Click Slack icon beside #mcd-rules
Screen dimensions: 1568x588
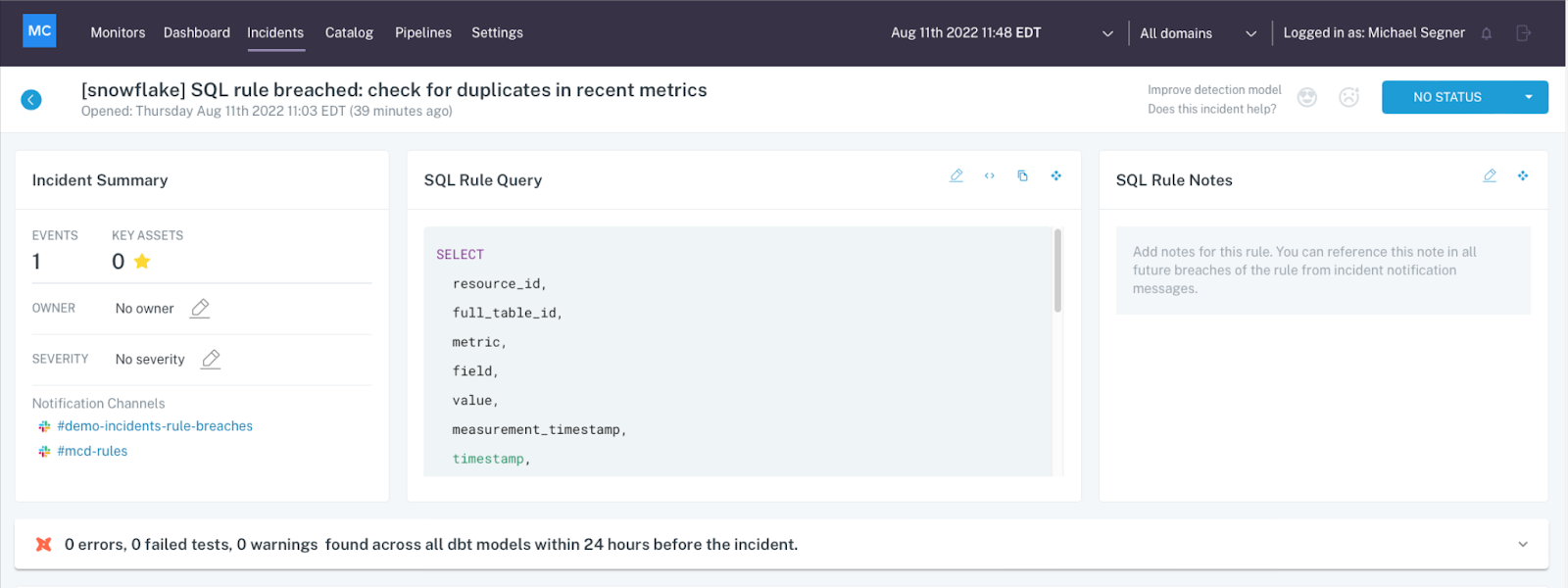(44, 452)
